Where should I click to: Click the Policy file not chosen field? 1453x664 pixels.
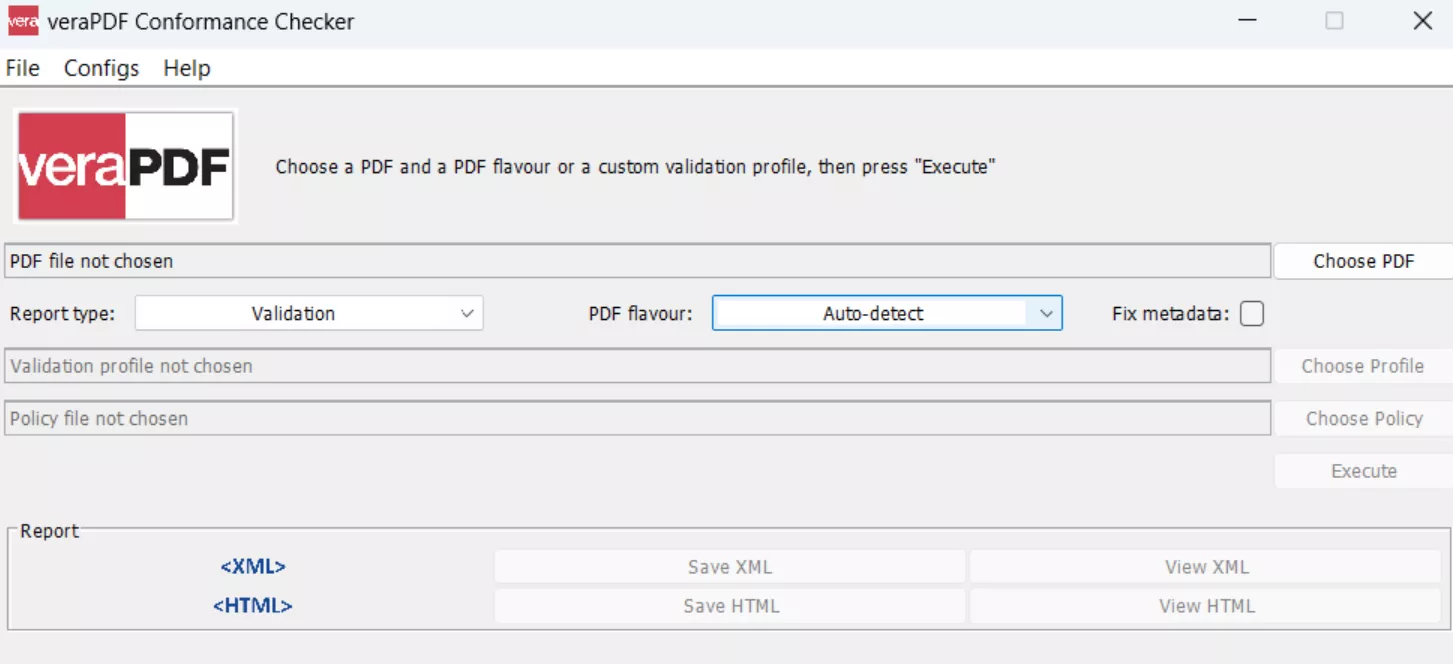tap(636, 418)
